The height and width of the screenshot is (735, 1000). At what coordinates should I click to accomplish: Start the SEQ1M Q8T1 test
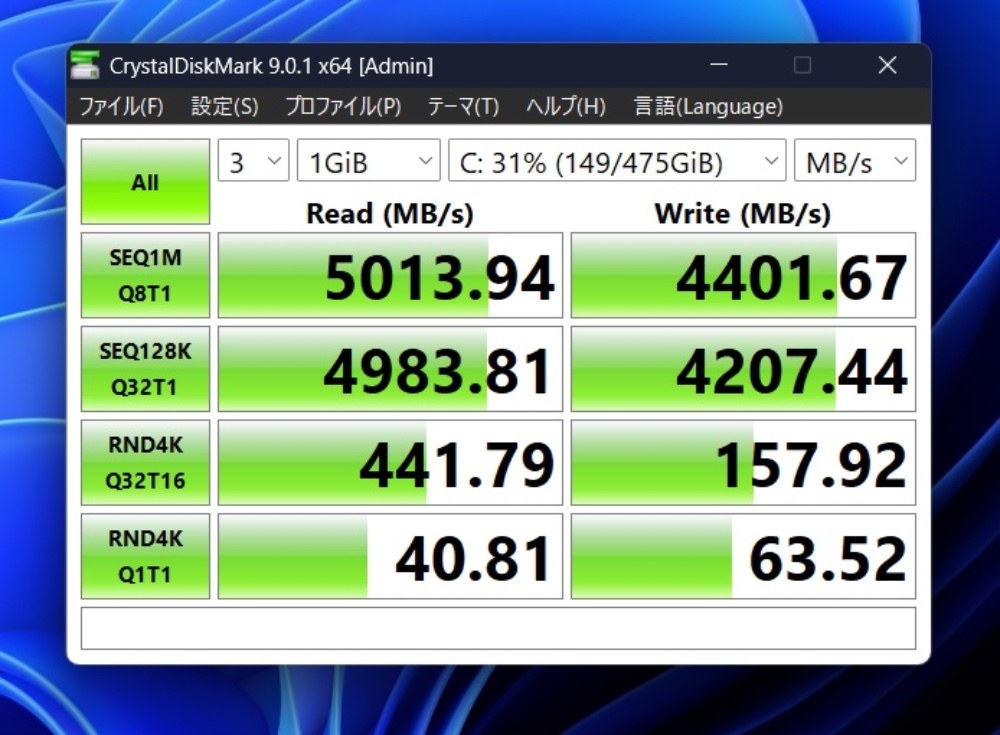click(145, 275)
